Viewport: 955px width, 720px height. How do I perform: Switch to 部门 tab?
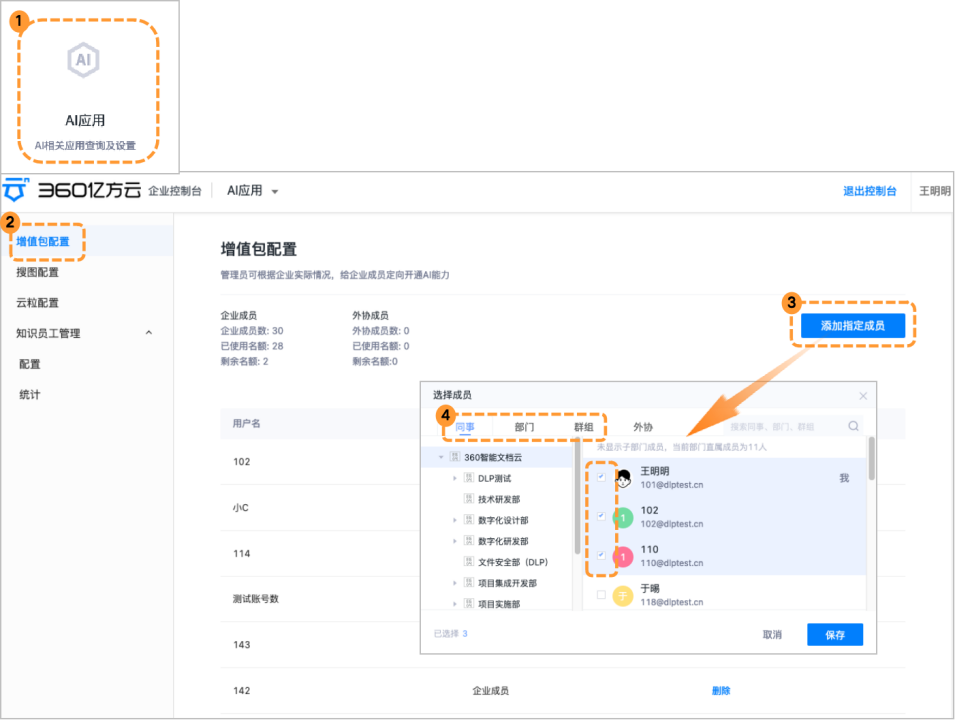pos(524,427)
